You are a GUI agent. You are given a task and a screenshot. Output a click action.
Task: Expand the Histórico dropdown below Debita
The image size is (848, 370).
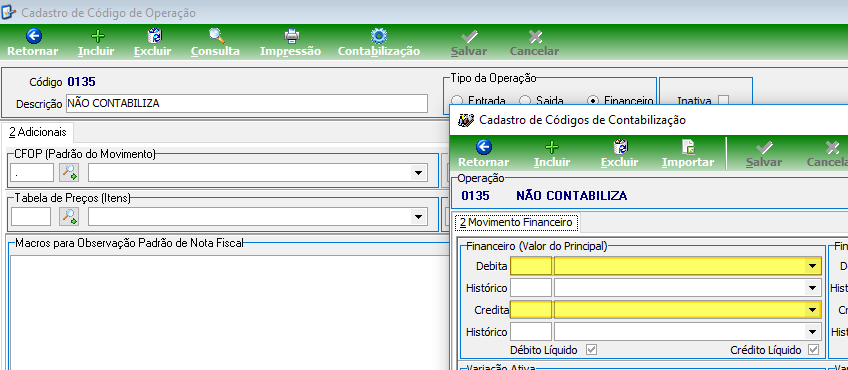[x=812, y=288]
